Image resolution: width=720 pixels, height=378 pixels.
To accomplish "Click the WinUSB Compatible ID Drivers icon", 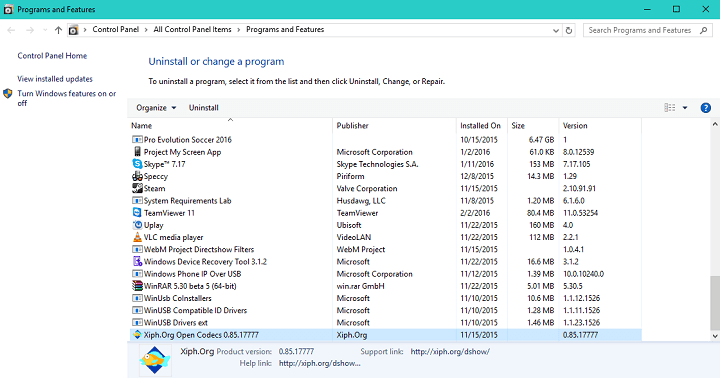I will click(137, 310).
